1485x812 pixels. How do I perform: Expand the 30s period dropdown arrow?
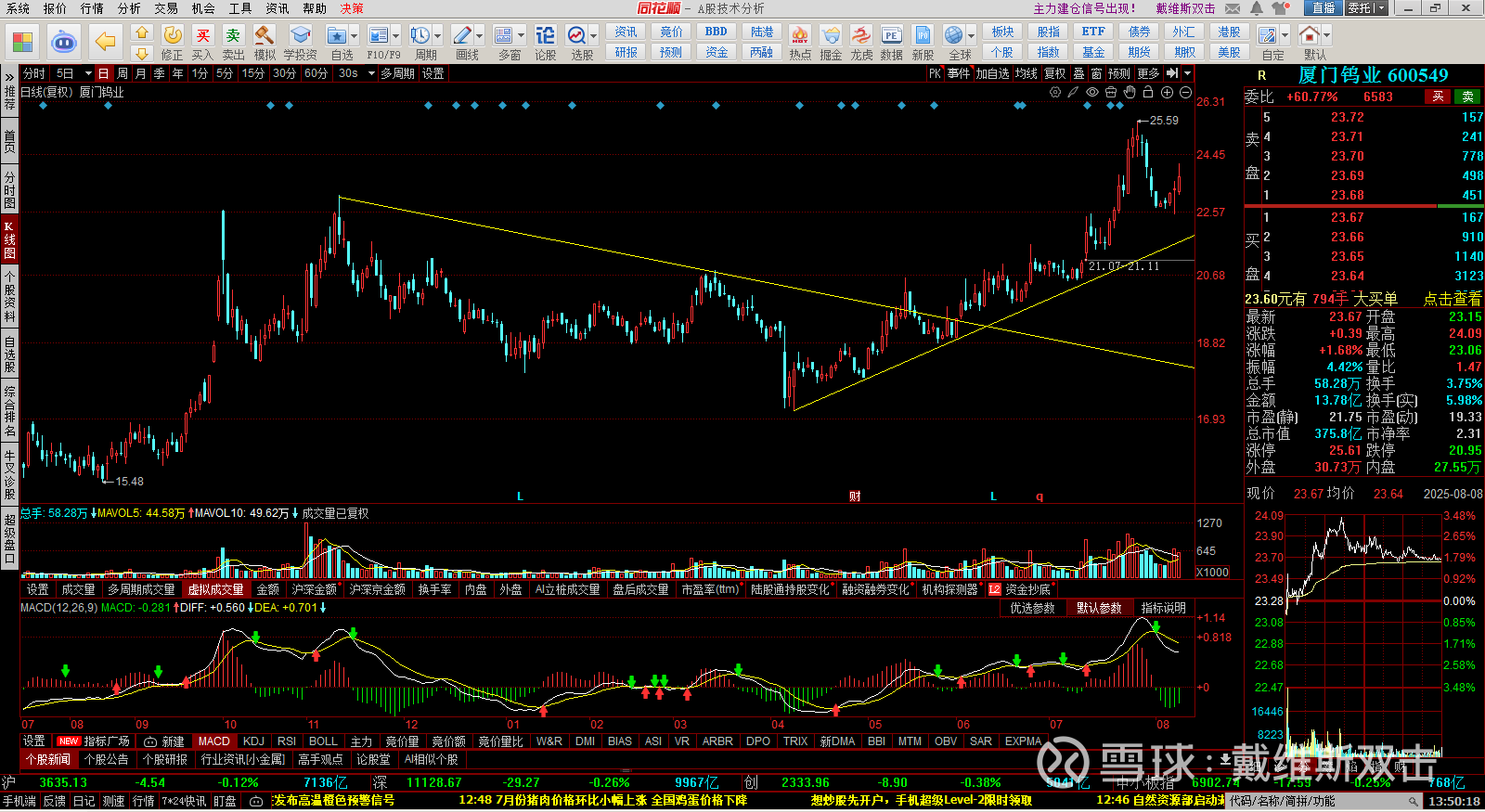(x=371, y=73)
